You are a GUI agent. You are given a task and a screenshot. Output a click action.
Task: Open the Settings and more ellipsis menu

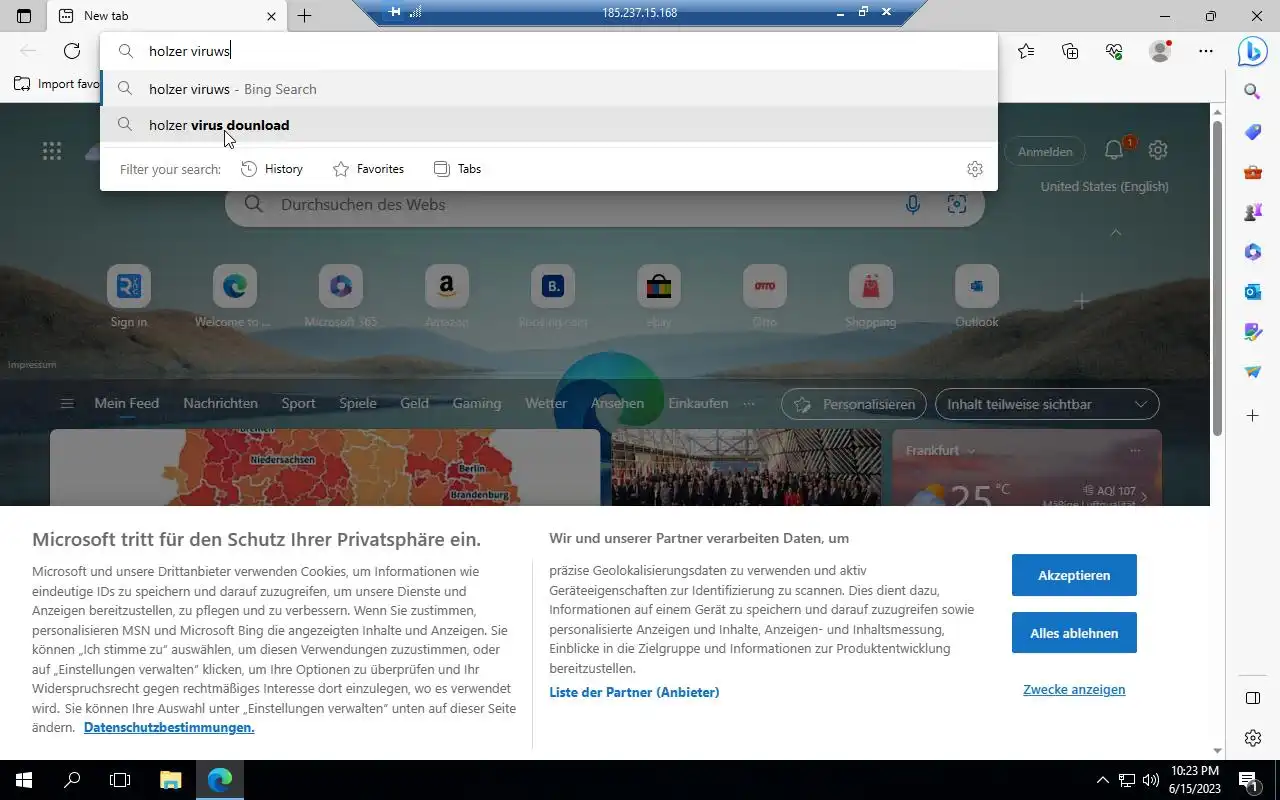1206,51
